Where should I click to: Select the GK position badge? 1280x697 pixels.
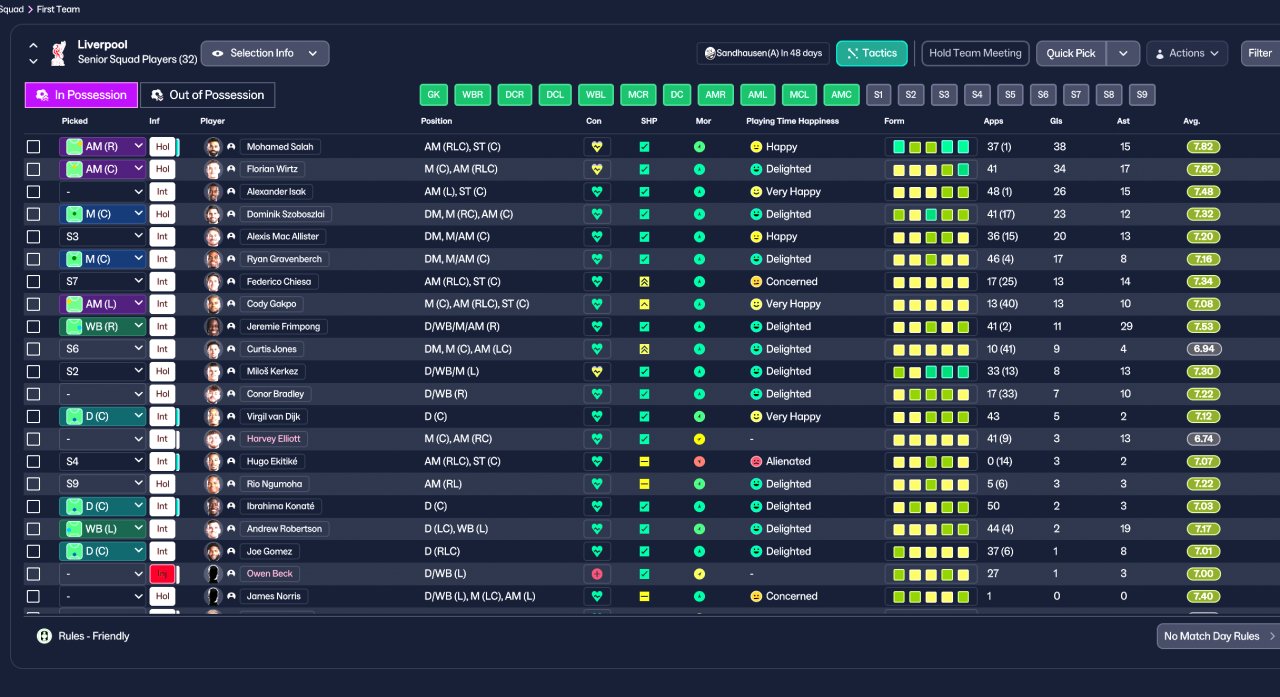(x=433, y=95)
